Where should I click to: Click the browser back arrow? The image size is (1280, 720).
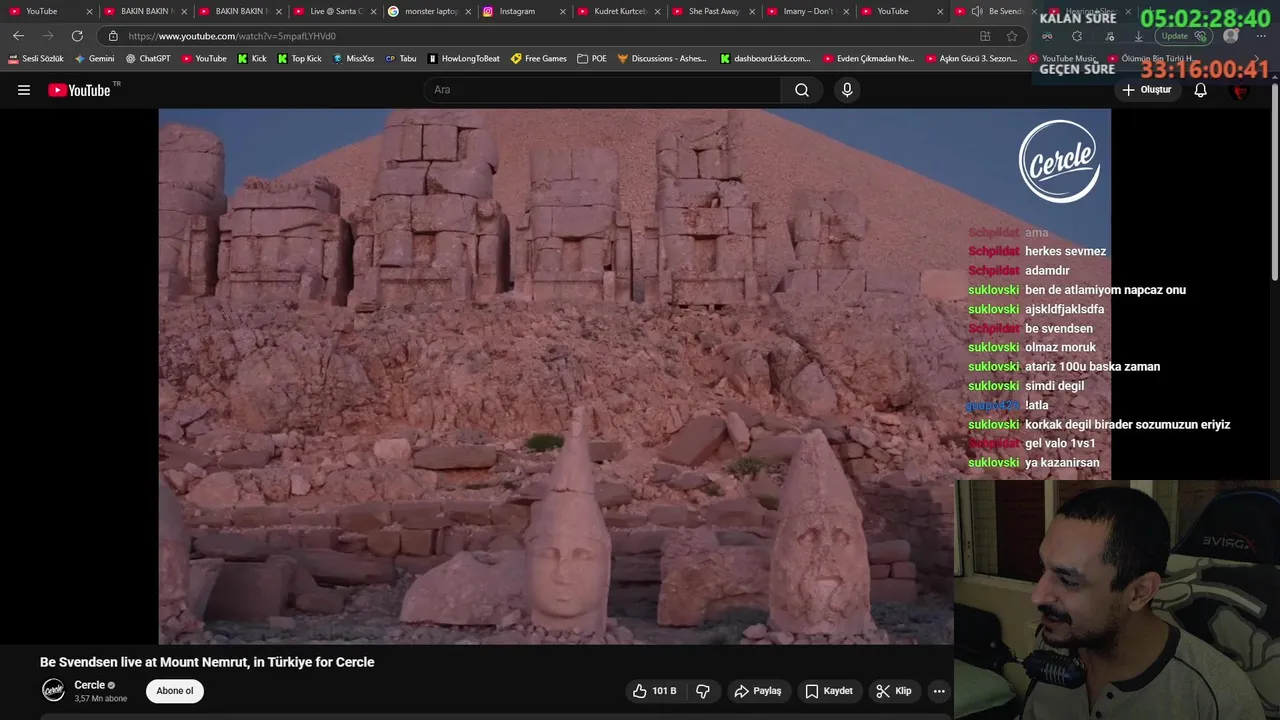pos(18,36)
